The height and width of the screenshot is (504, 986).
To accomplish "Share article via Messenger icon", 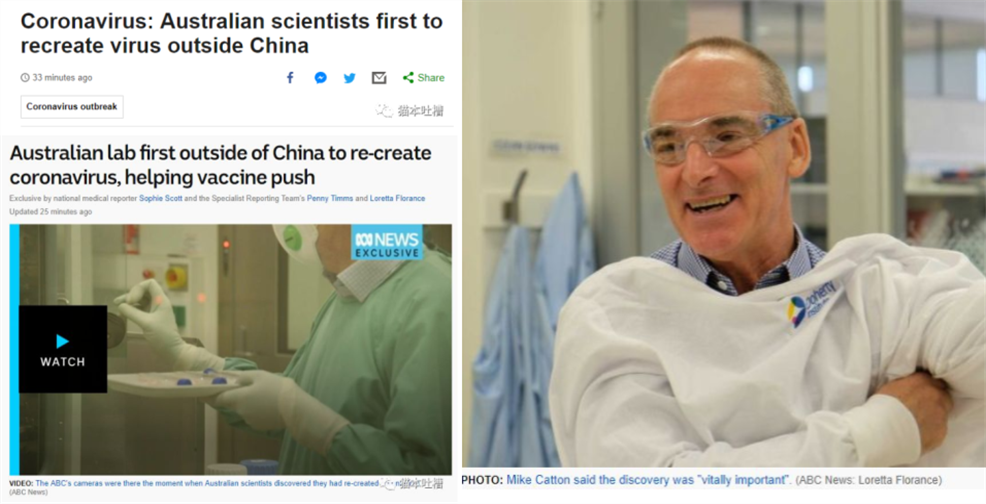I will tap(321, 77).
